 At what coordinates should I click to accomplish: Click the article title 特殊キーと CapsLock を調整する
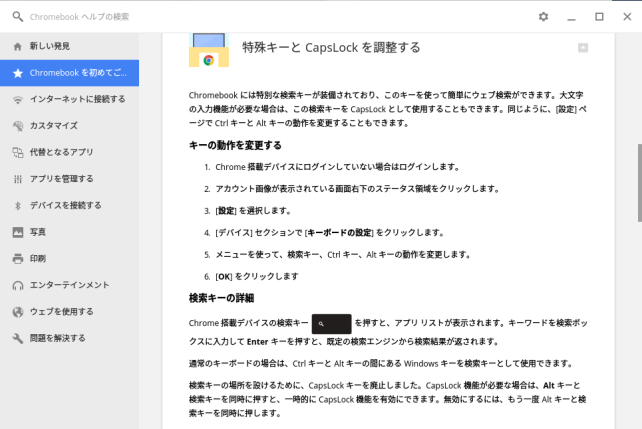point(331,47)
